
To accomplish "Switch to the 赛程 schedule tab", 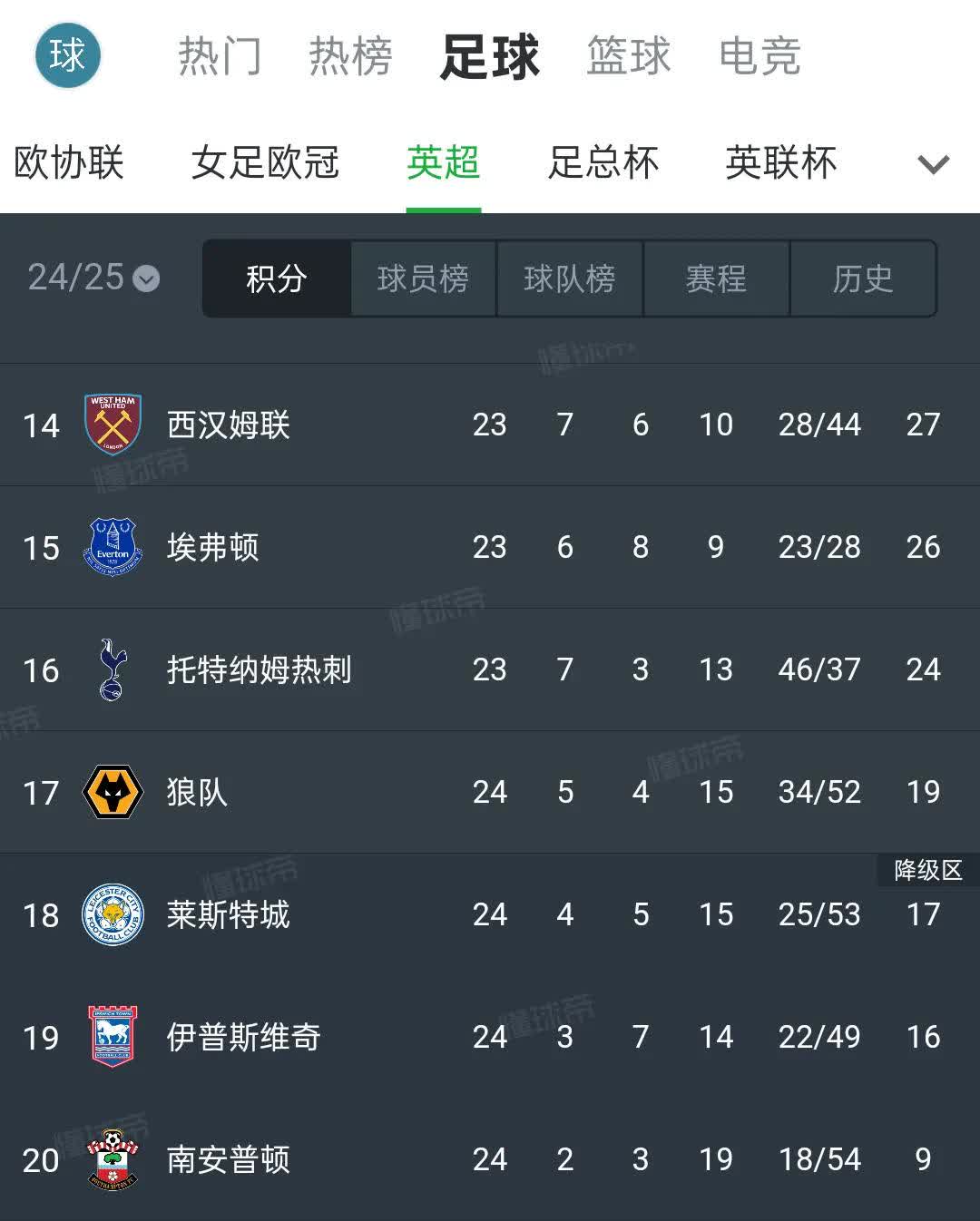I will point(717,279).
